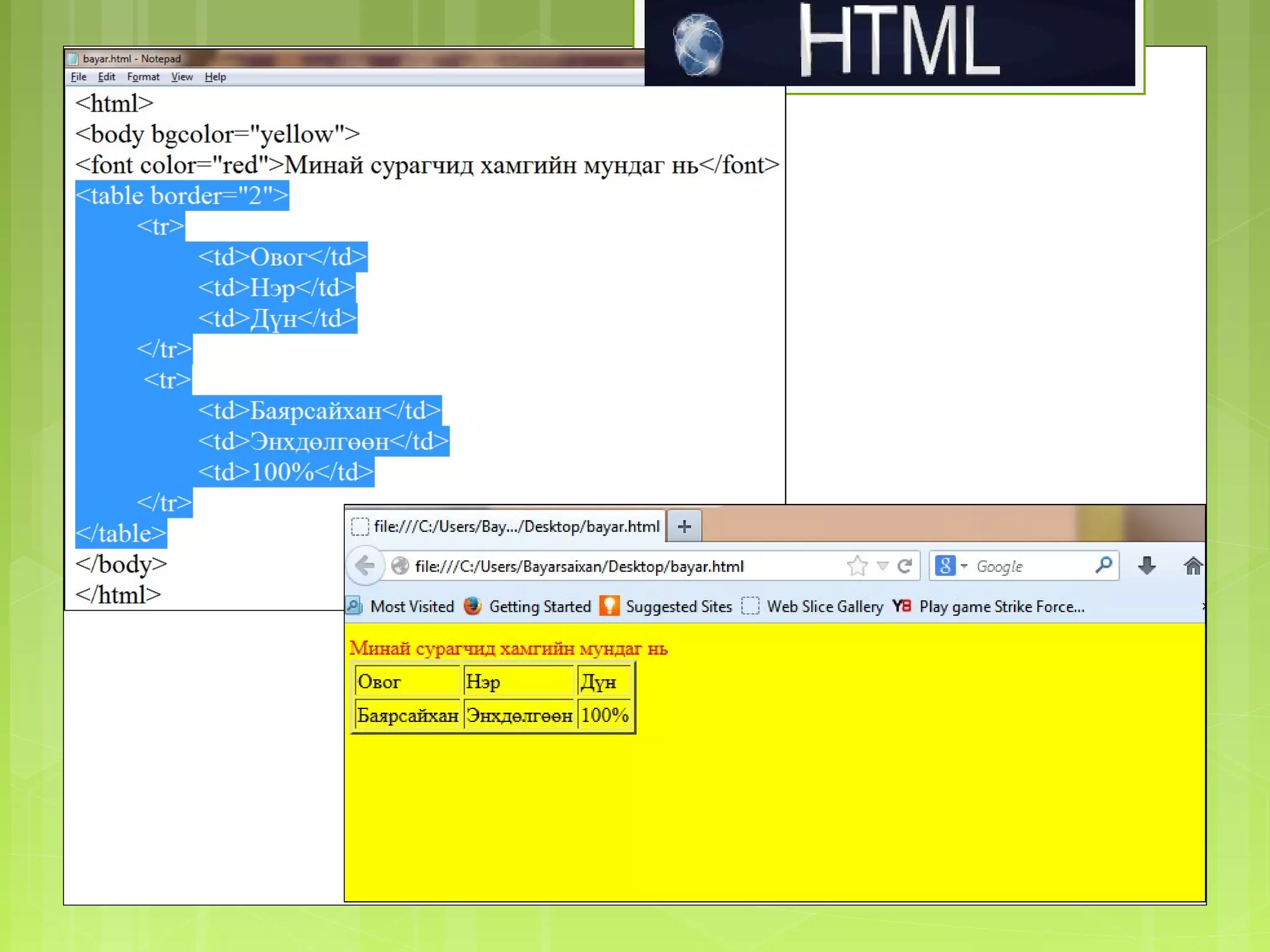Open the Notepad View menu
This screenshot has width=1270, height=952.
coord(182,77)
